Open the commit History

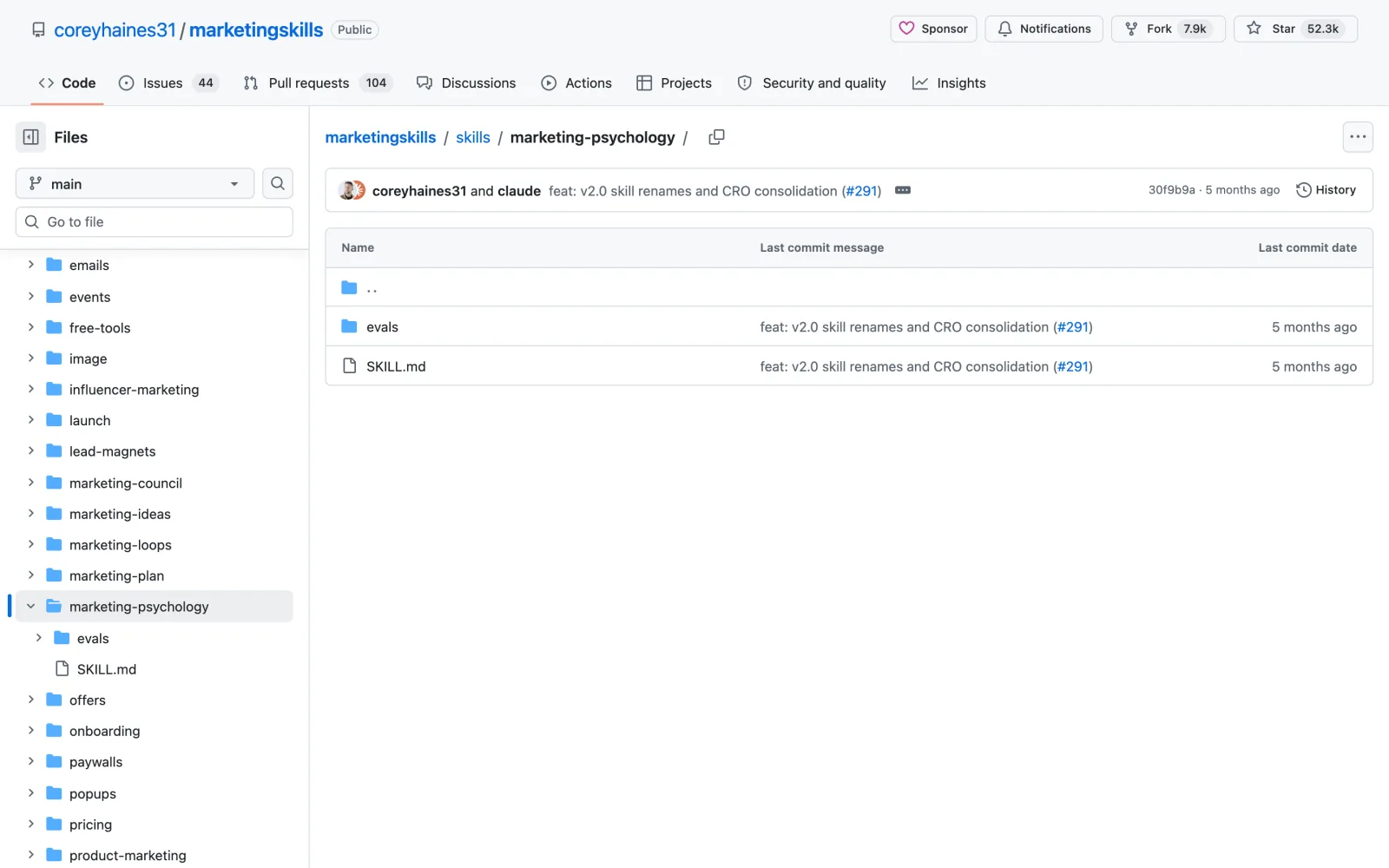click(1326, 190)
